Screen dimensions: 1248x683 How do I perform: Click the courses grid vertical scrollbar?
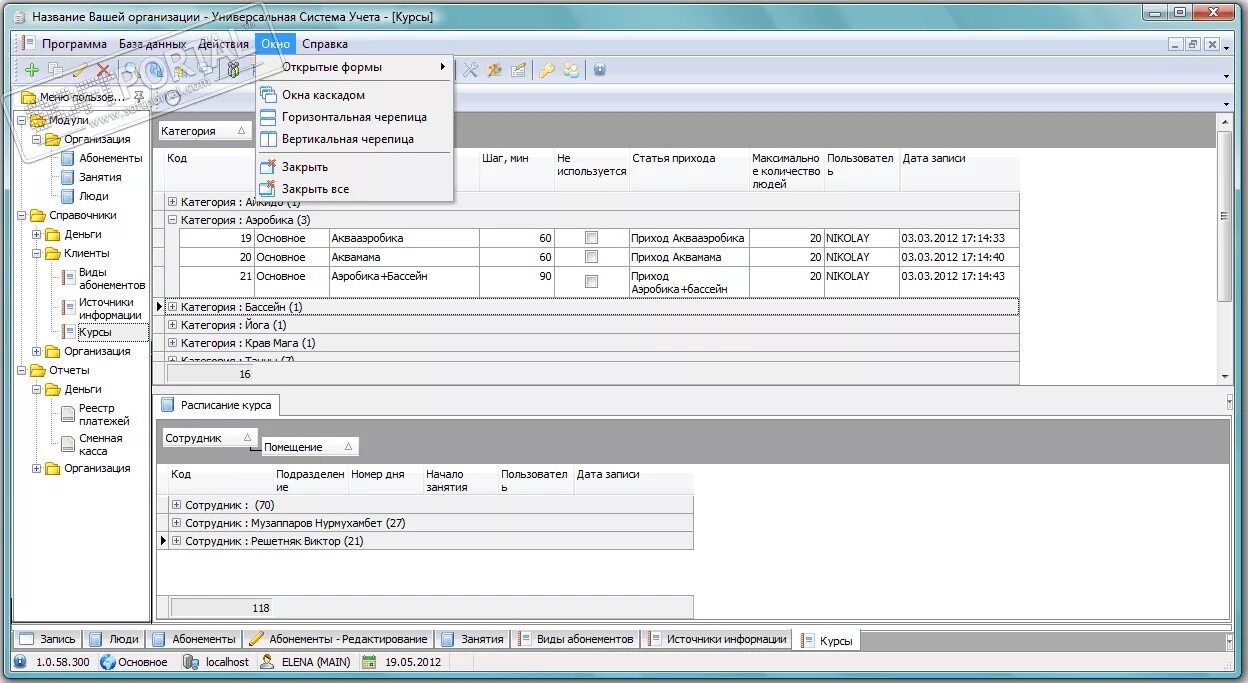[x=1225, y=248]
